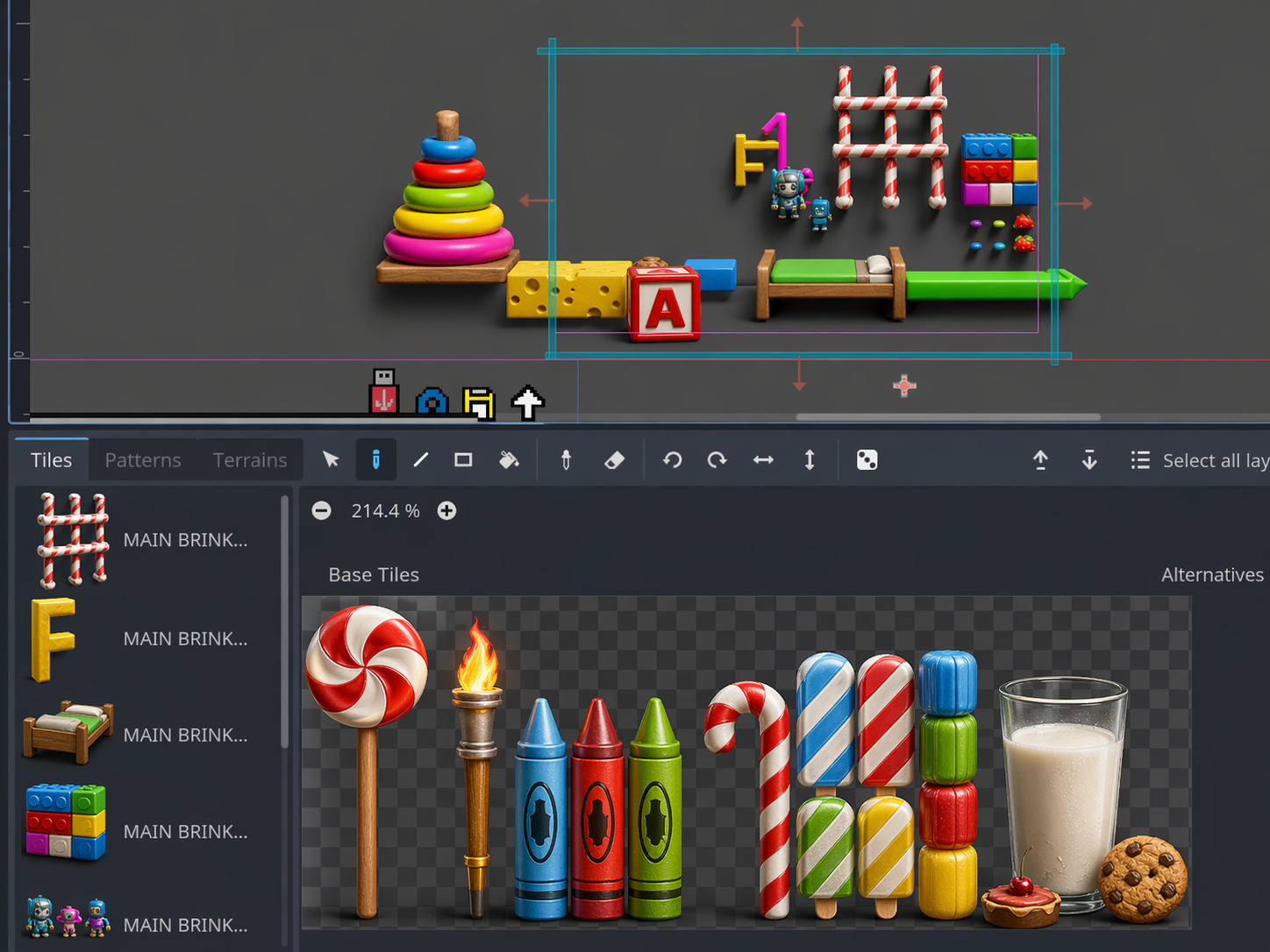Screen dimensions: 1270x952
Task: Click the yellow floppy disk pixel icon
Action: coord(479,403)
